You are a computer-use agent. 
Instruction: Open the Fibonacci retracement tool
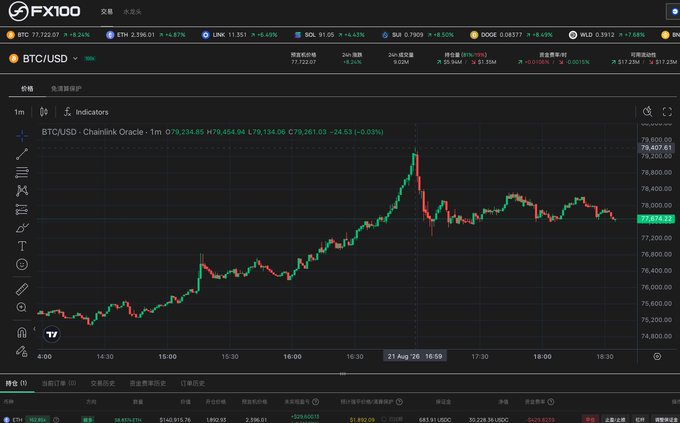tap(22, 172)
